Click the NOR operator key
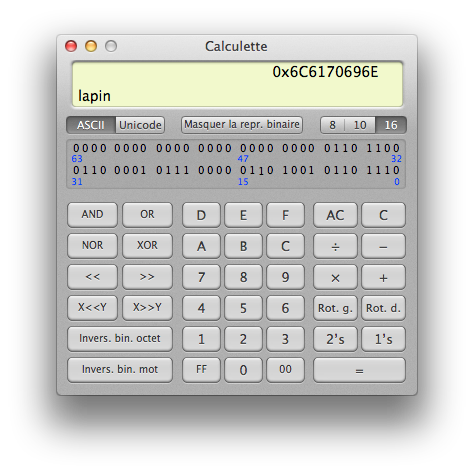 (x=92, y=246)
